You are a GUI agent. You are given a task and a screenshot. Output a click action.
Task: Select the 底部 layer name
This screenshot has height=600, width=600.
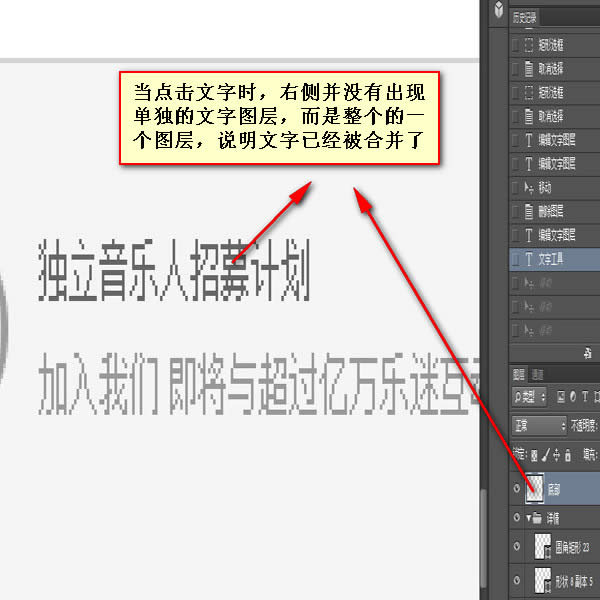[x=554, y=489]
